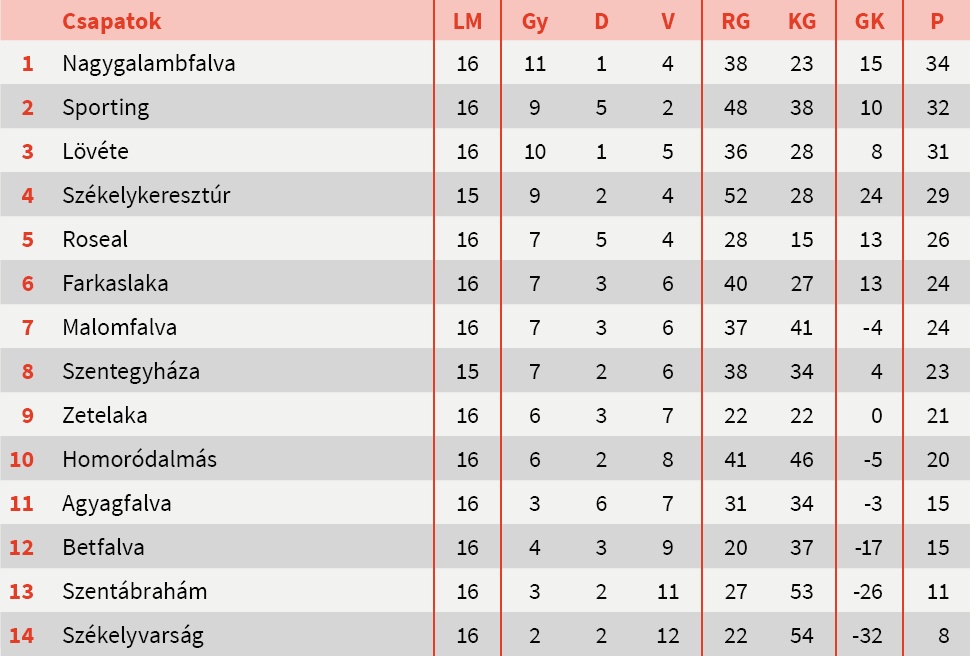Click the Agyagfalva team name
Viewport: 970px width, 656px height.
click(116, 504)
